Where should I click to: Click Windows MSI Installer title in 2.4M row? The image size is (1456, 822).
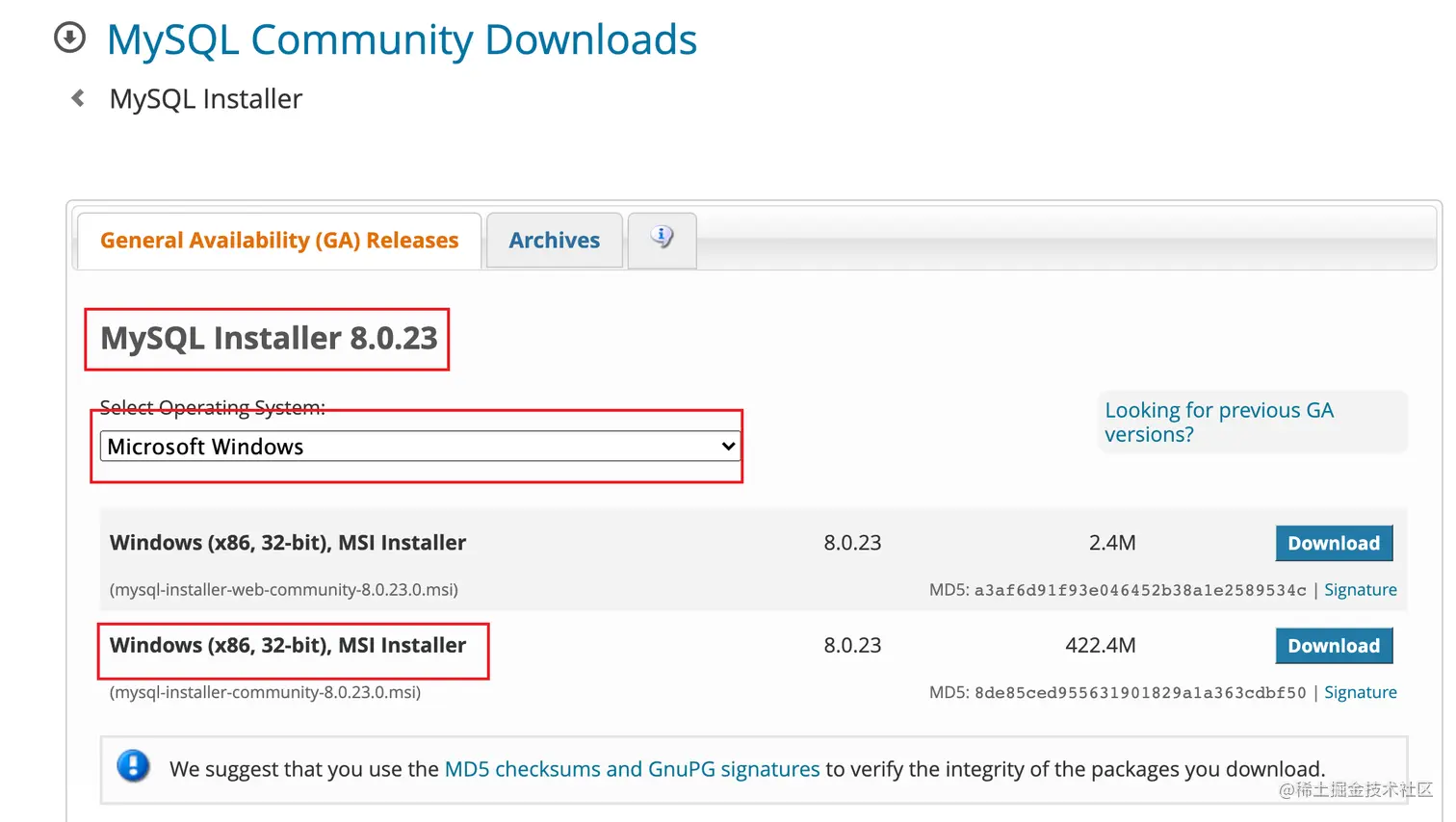pos(288,543)
